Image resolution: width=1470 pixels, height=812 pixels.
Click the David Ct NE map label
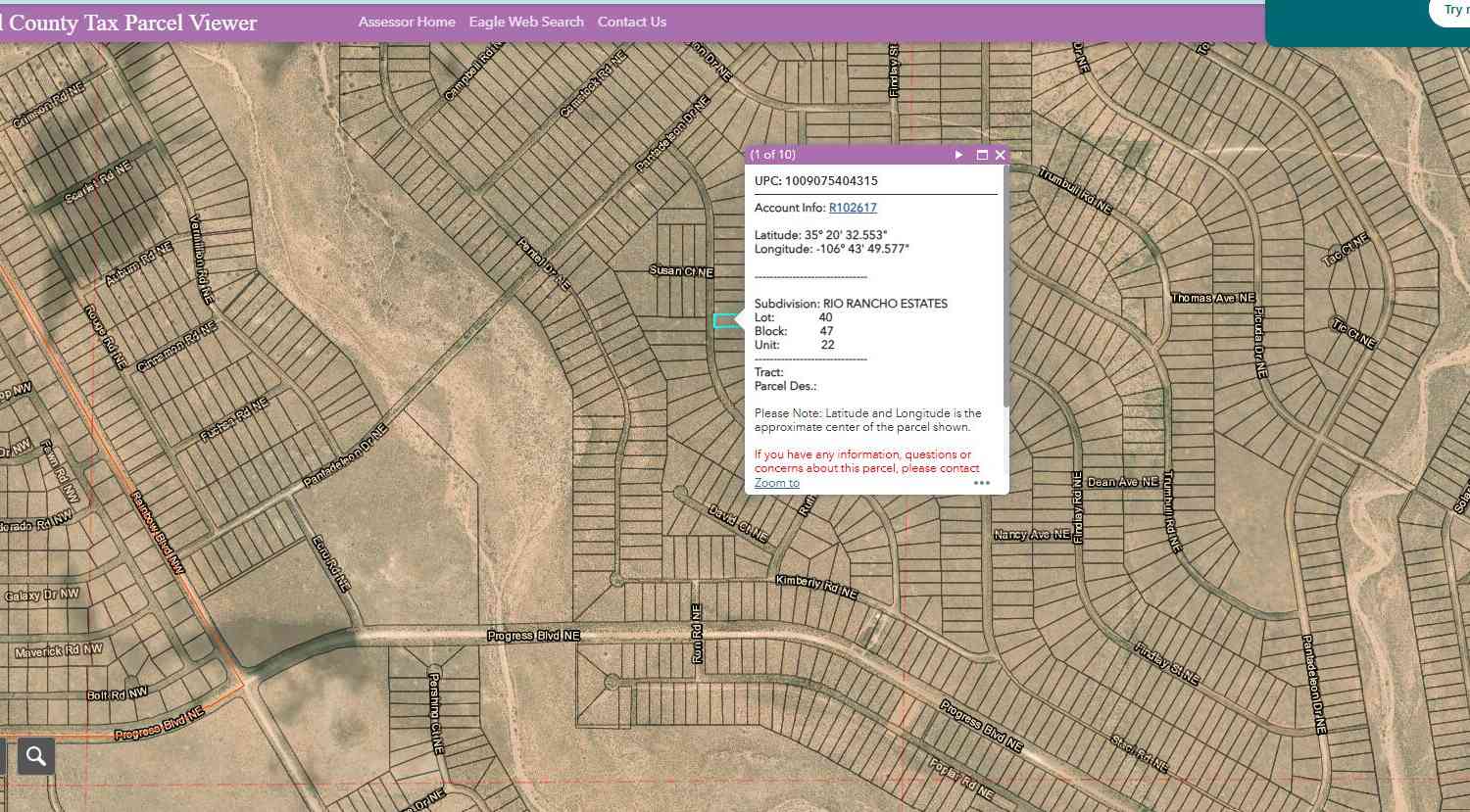pos(738,523)
